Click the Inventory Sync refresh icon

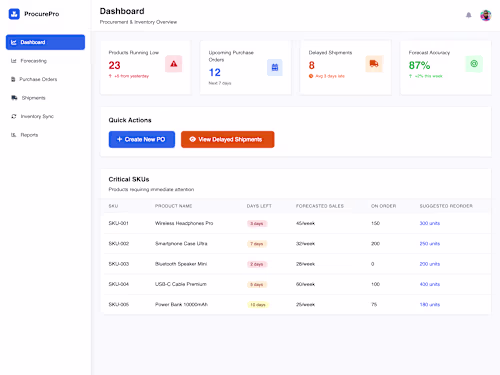[14, 116]
